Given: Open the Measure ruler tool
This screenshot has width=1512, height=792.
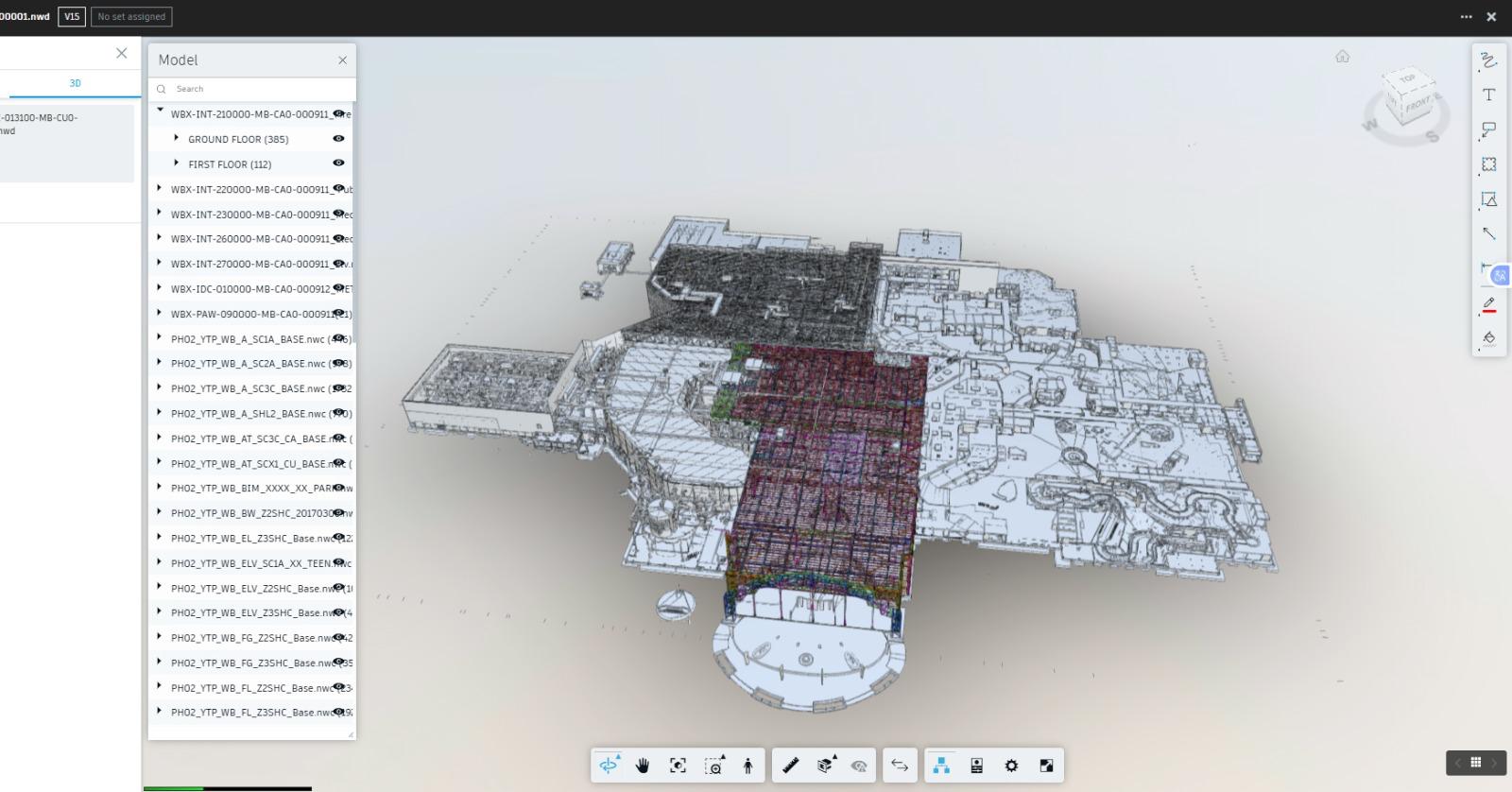Looking at the screenshot, I should [x=791, y=766].
